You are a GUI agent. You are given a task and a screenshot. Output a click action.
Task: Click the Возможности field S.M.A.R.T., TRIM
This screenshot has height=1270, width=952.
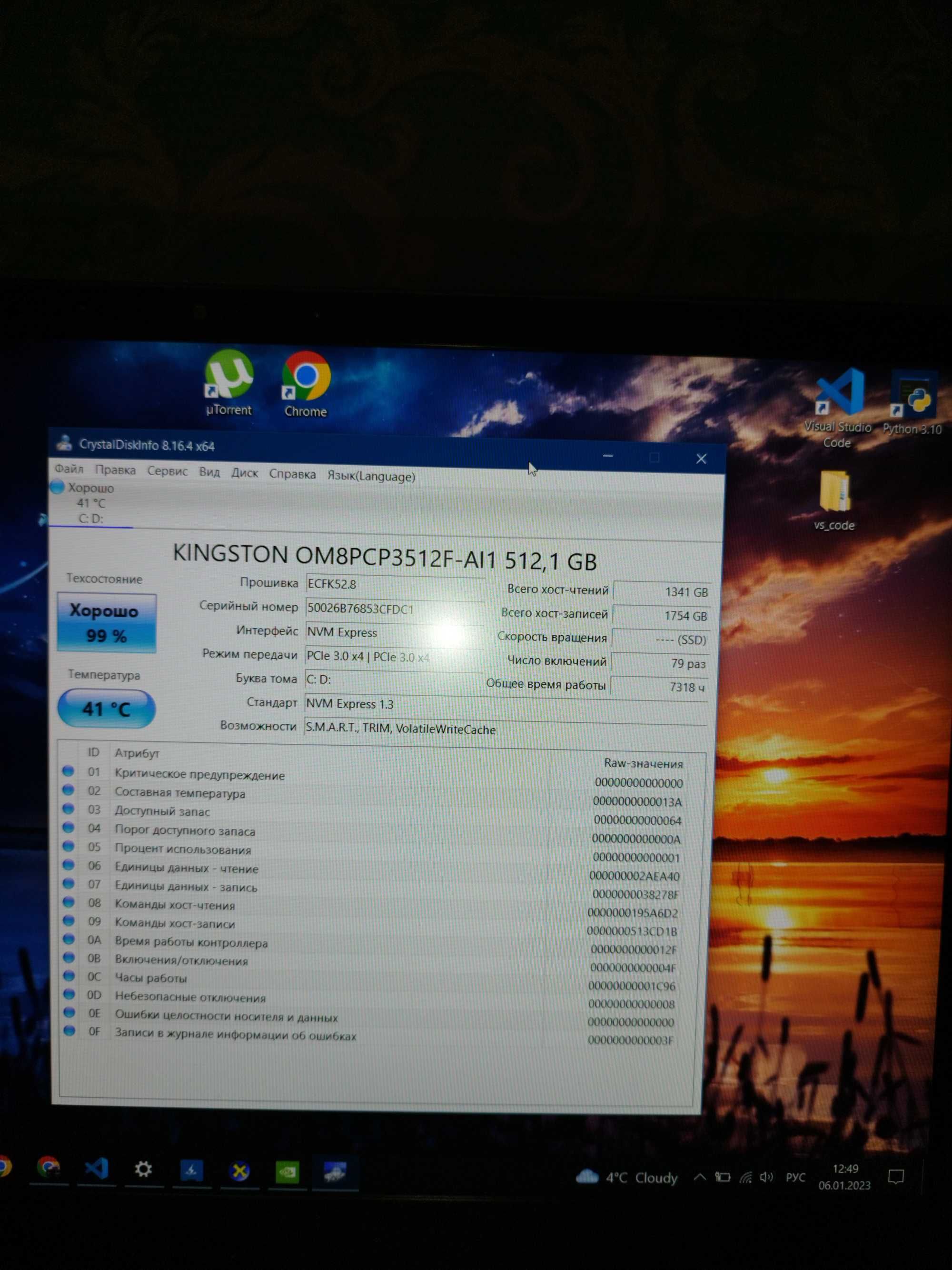[505, 729]
